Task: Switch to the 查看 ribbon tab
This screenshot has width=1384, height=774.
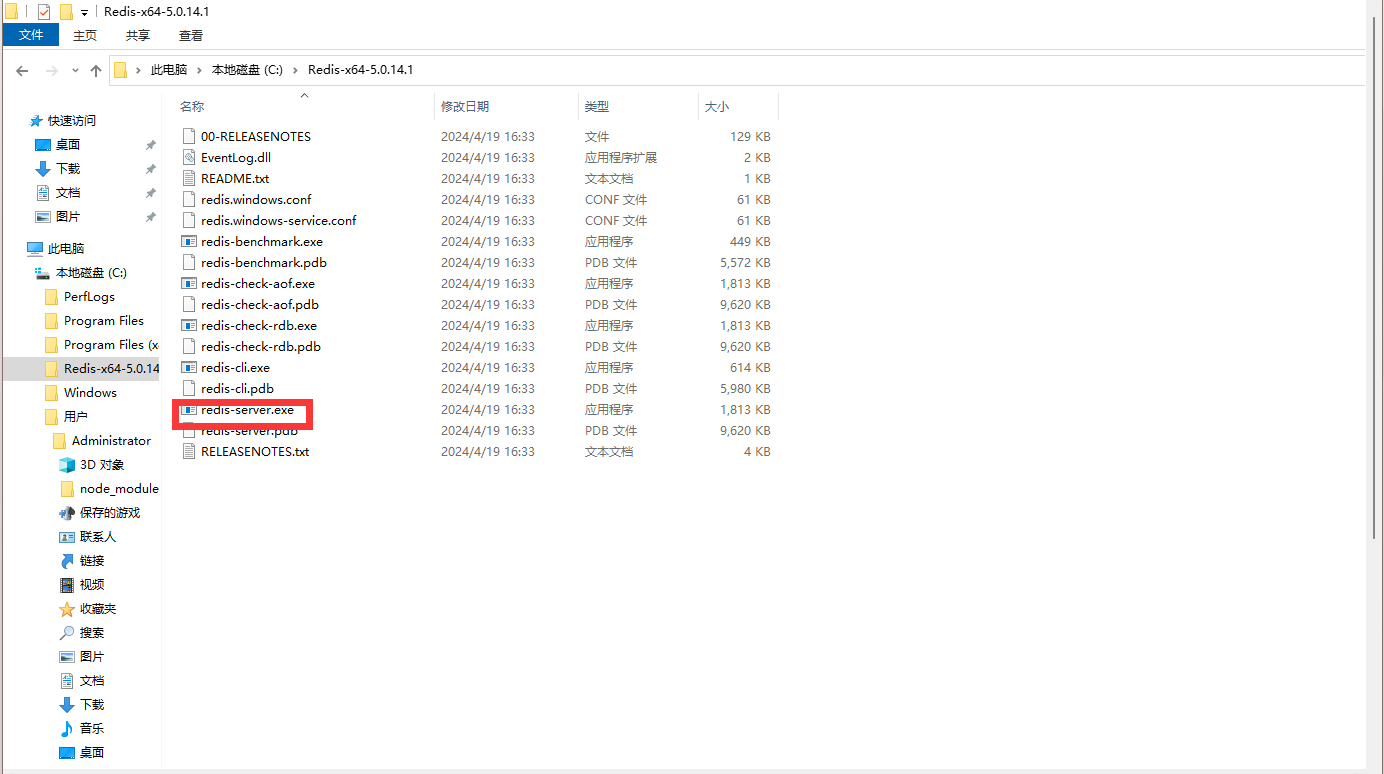Action: click(x=191, y=35)
